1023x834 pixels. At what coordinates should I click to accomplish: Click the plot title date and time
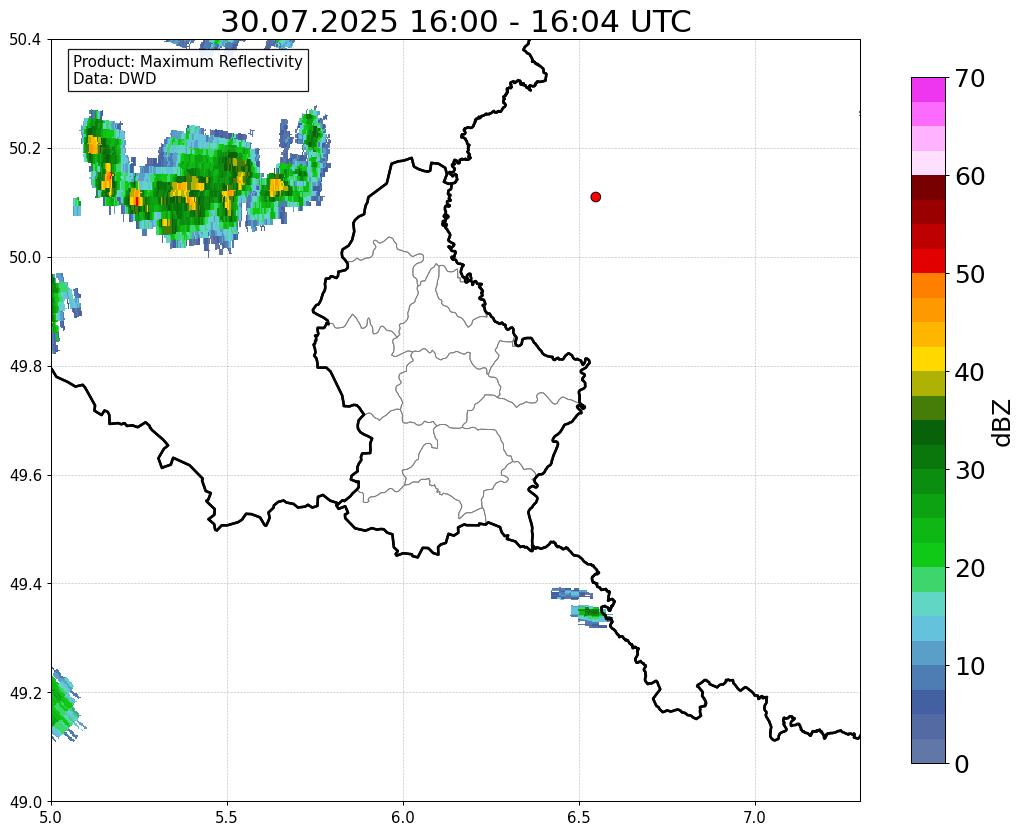tap(455, 22)
